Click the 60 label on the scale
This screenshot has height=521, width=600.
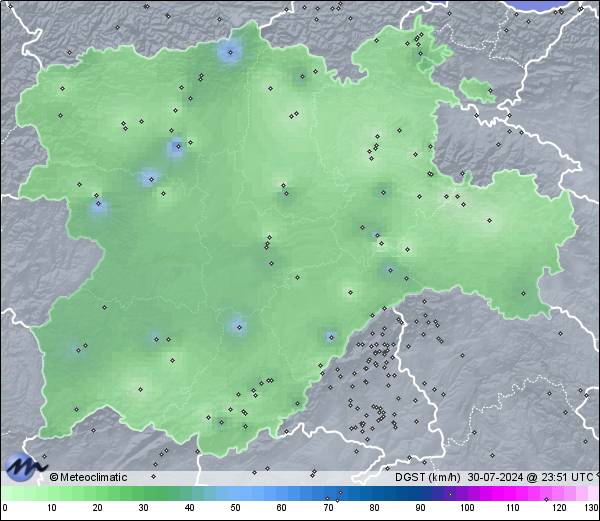point(282,508)
